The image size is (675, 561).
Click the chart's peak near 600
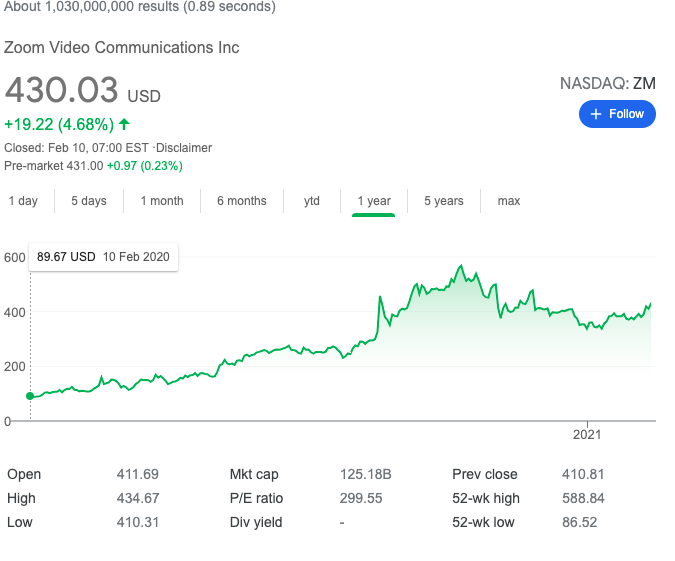[x=461, y=265]
